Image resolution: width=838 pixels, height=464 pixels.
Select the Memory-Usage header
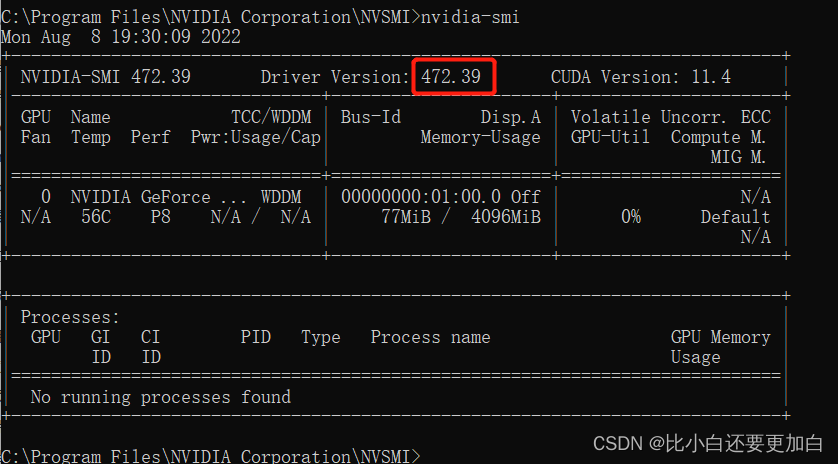point(480,137)
